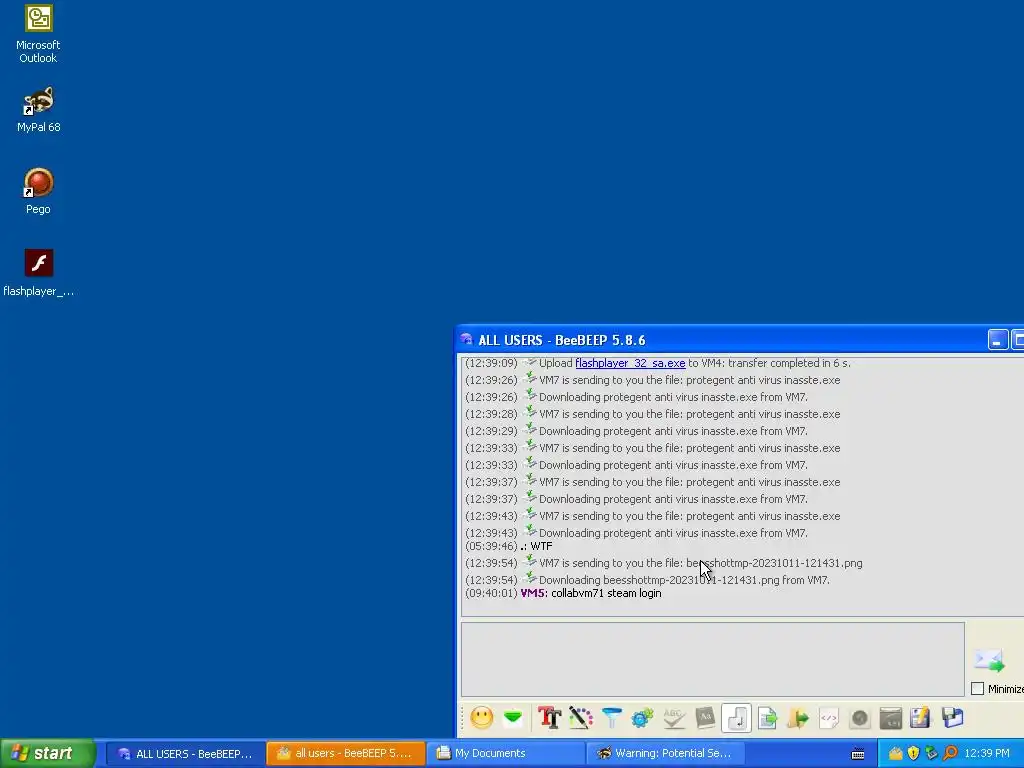Image resolution: width=1024 pixels, height=768 pixels.
Task: Click the MyPal 68 desktop shortcut
Action: 39,110
